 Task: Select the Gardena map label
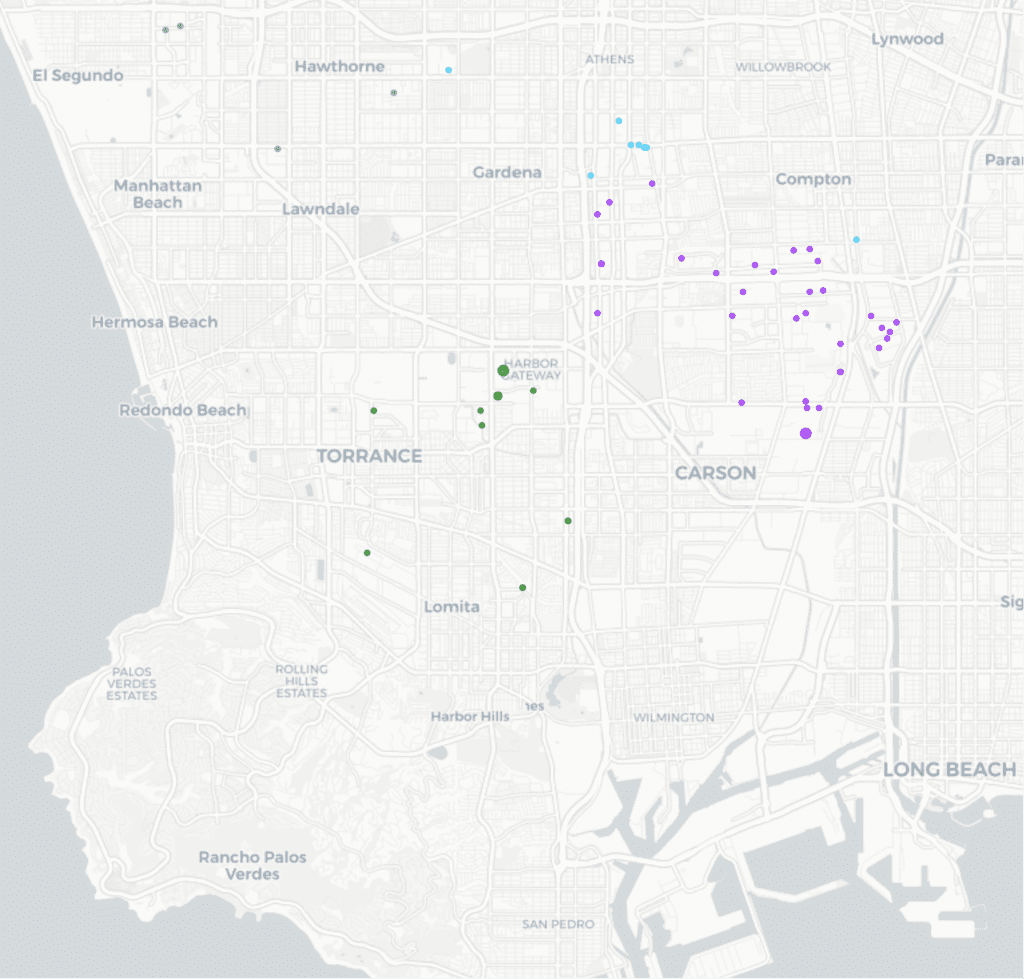[507, 172]
